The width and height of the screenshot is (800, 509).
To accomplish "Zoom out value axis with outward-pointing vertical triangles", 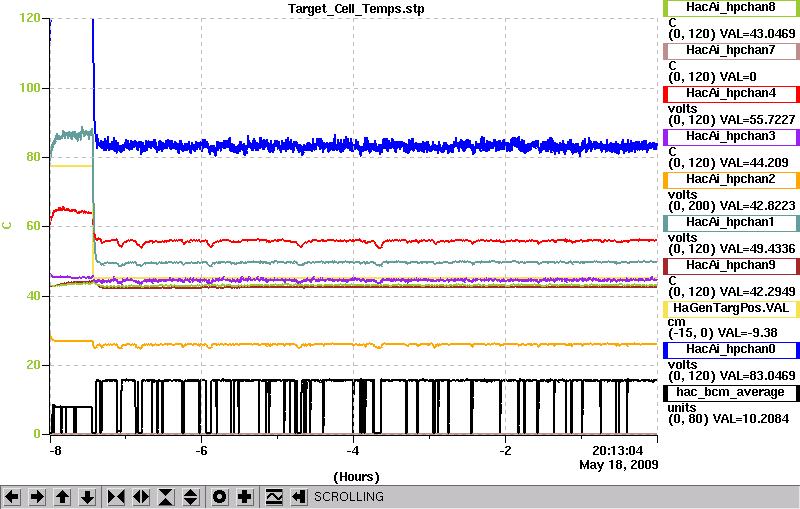I will click(x=191, y=496).
